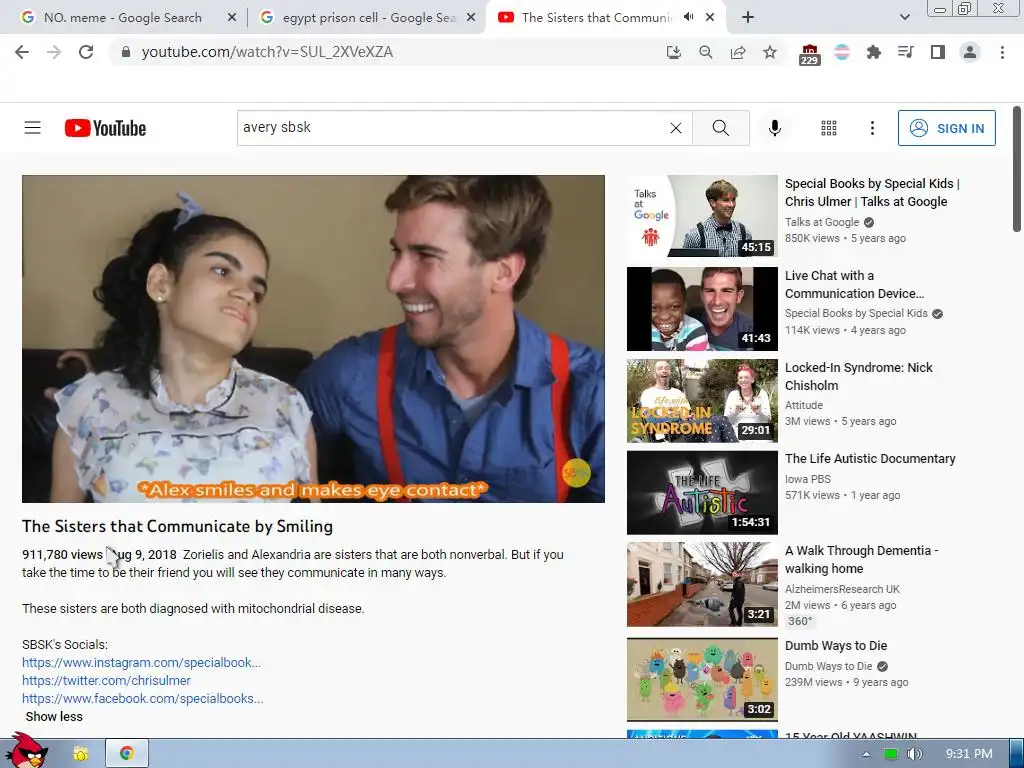
Task: Open the Angry Birds start button
Action: pyautogui.click(x=26, y=750)
